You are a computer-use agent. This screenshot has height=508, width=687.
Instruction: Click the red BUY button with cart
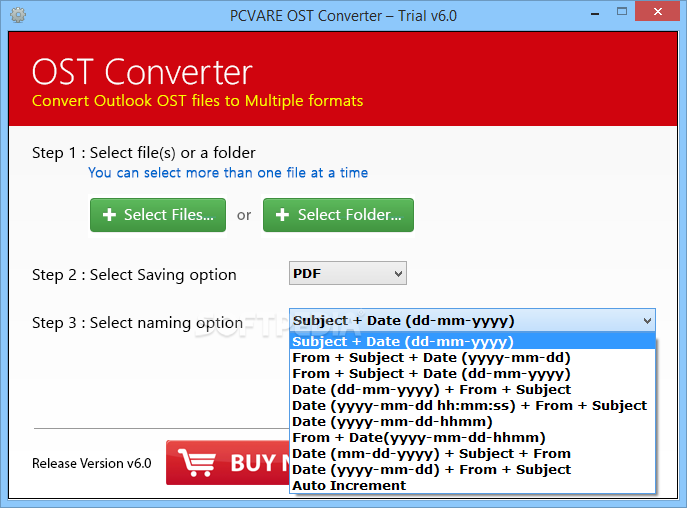tap(228, 462)
